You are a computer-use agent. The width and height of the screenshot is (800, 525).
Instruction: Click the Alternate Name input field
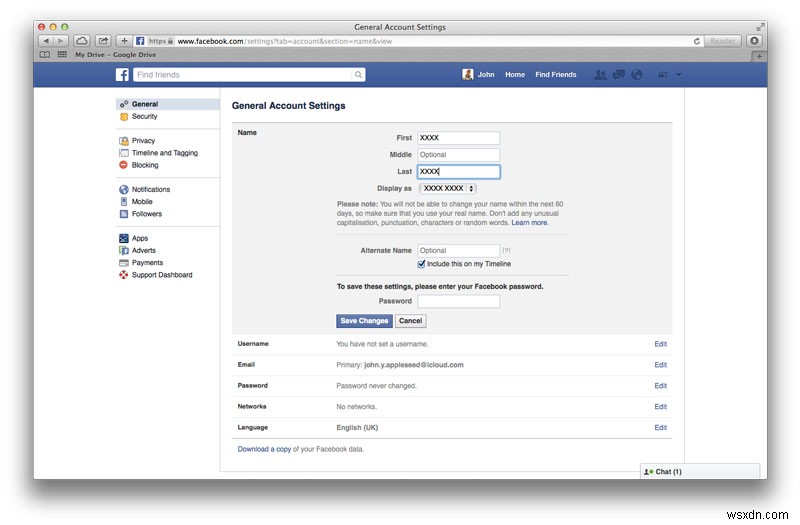[458, 251]
